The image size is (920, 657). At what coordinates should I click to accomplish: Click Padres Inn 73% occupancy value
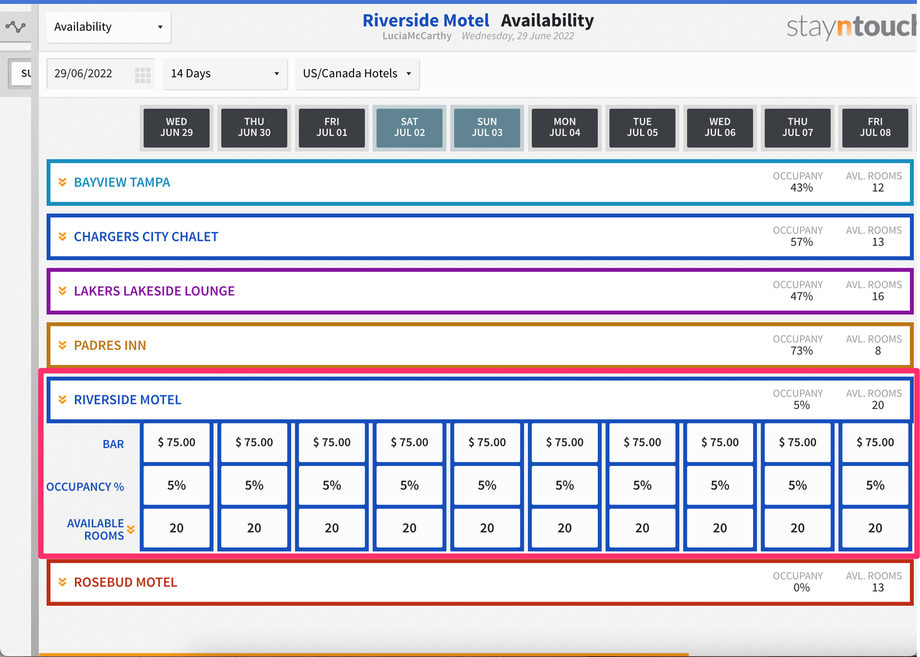point(801,351)
